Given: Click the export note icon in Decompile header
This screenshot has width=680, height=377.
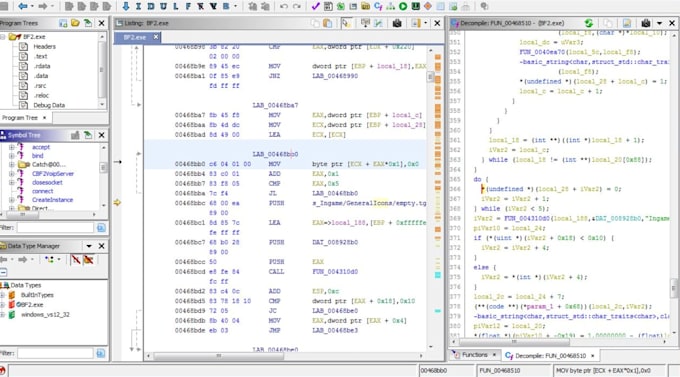Looking at the screenshot, I should tap(627, 23).
